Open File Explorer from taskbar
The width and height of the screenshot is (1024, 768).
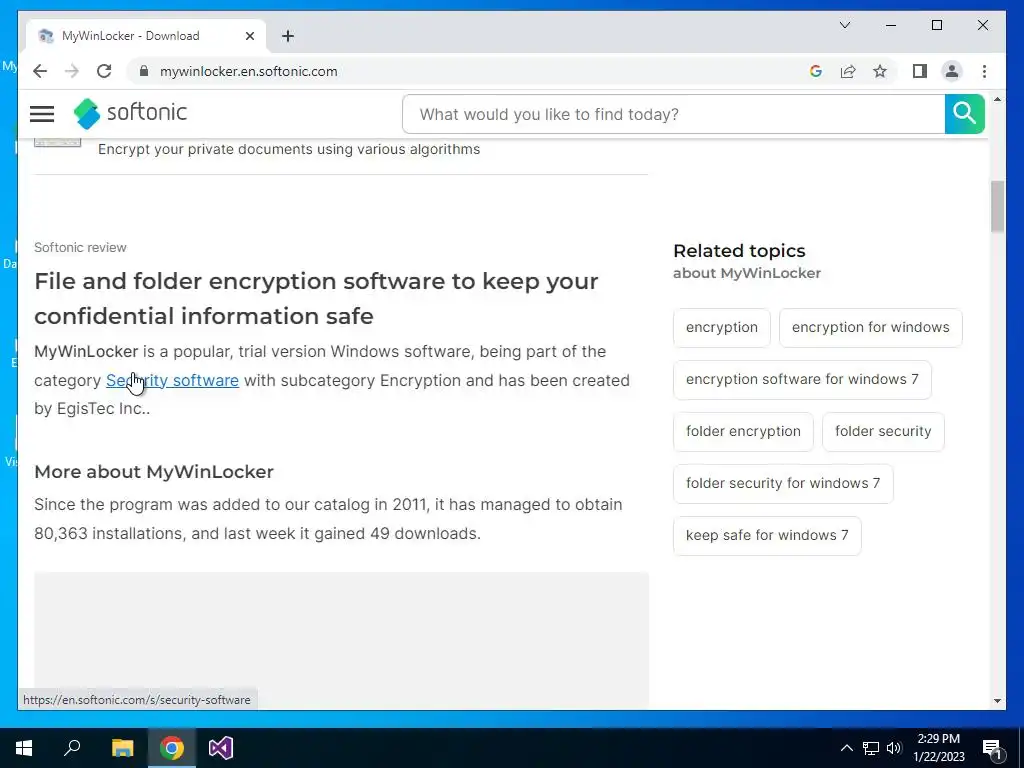122,748
